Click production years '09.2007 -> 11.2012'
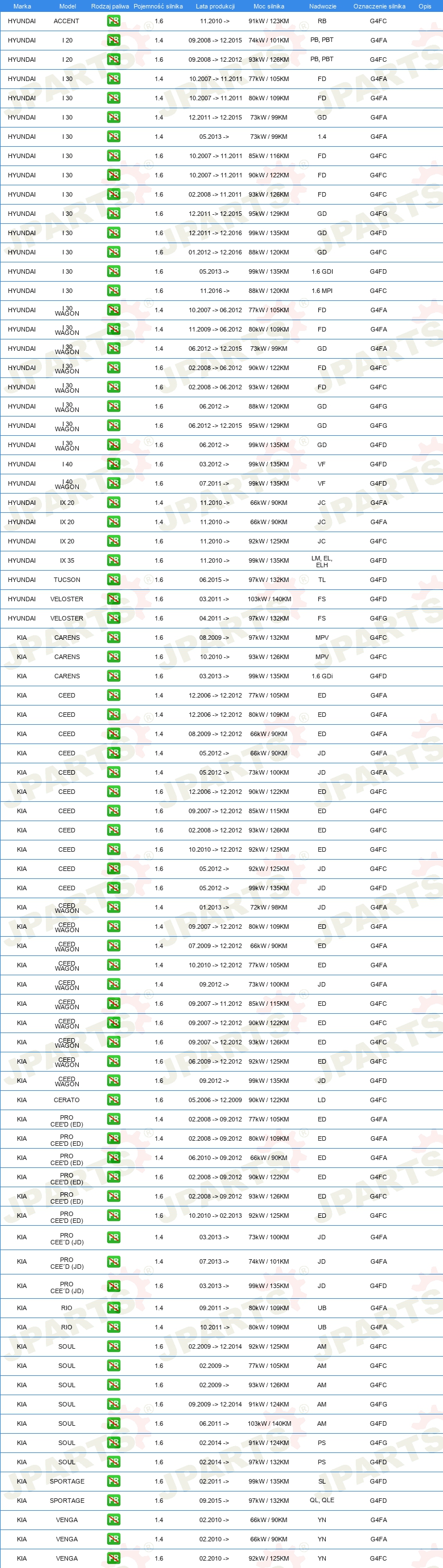 tap(215, 1004)
